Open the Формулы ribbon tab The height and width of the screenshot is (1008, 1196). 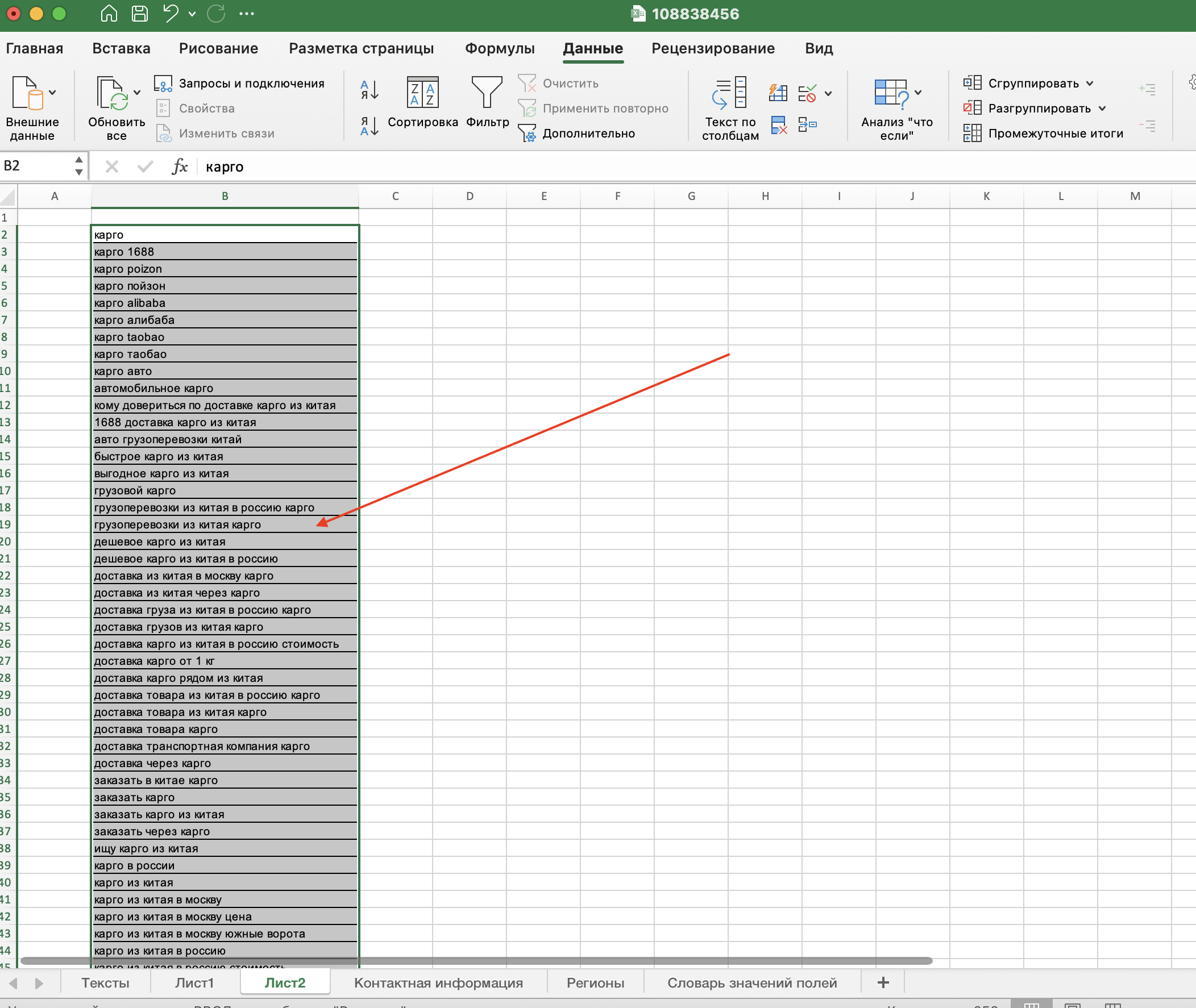click(500, 48)
